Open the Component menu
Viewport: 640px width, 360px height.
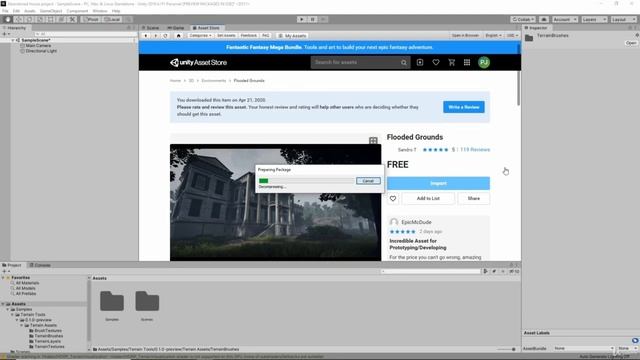77,11
